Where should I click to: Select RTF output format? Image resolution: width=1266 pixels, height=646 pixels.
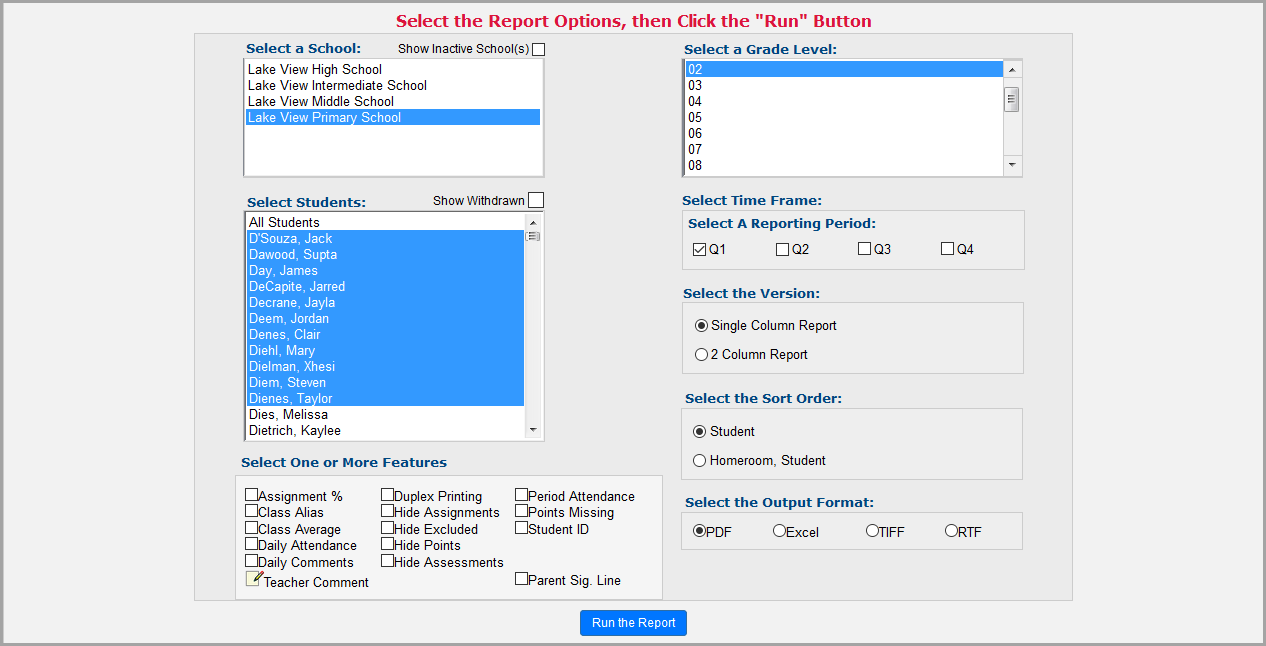(951, 531)
